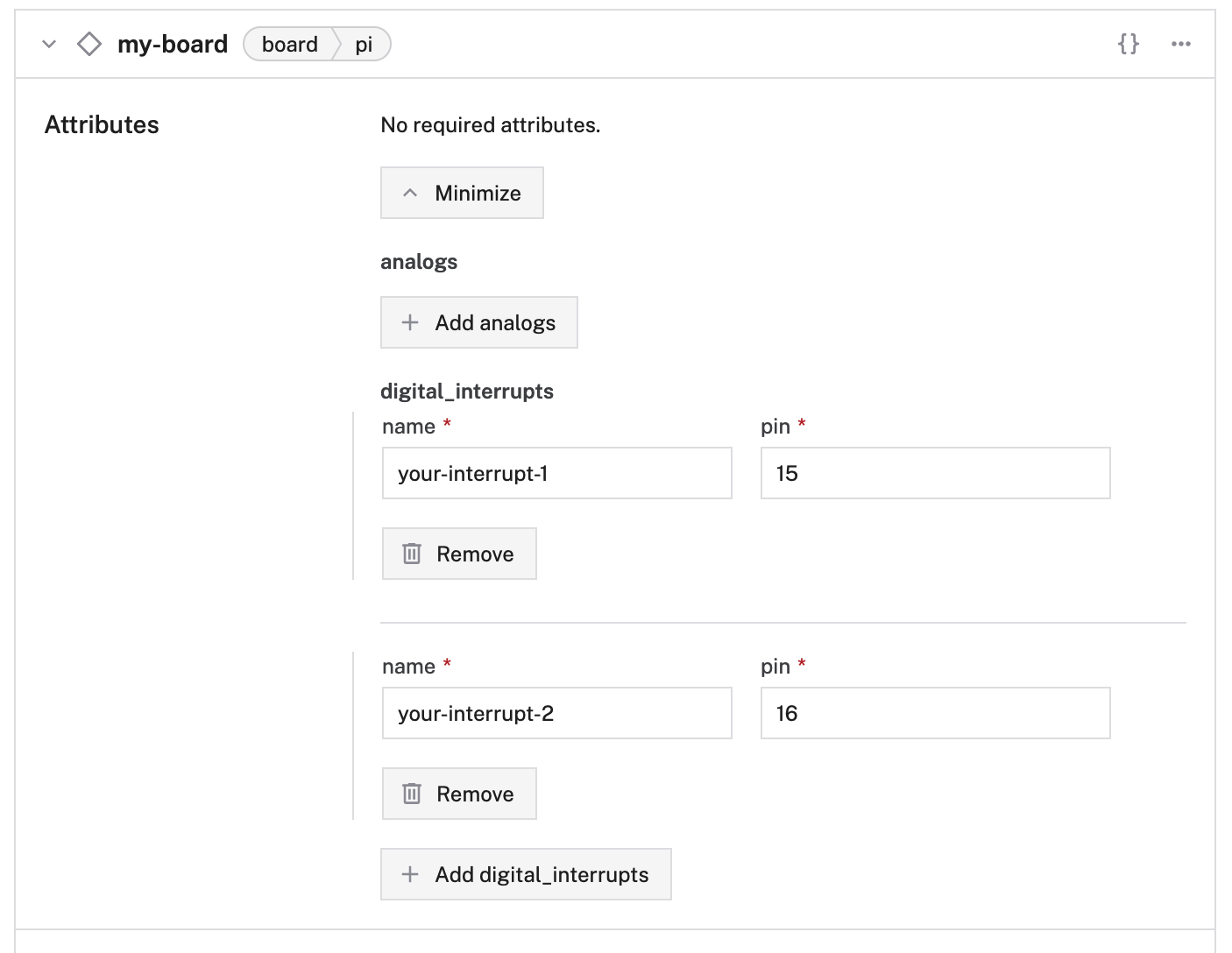Open the more options ellipsis menu
The height and width of the screenshot is (953, 1232).
tap(1181, 44)
